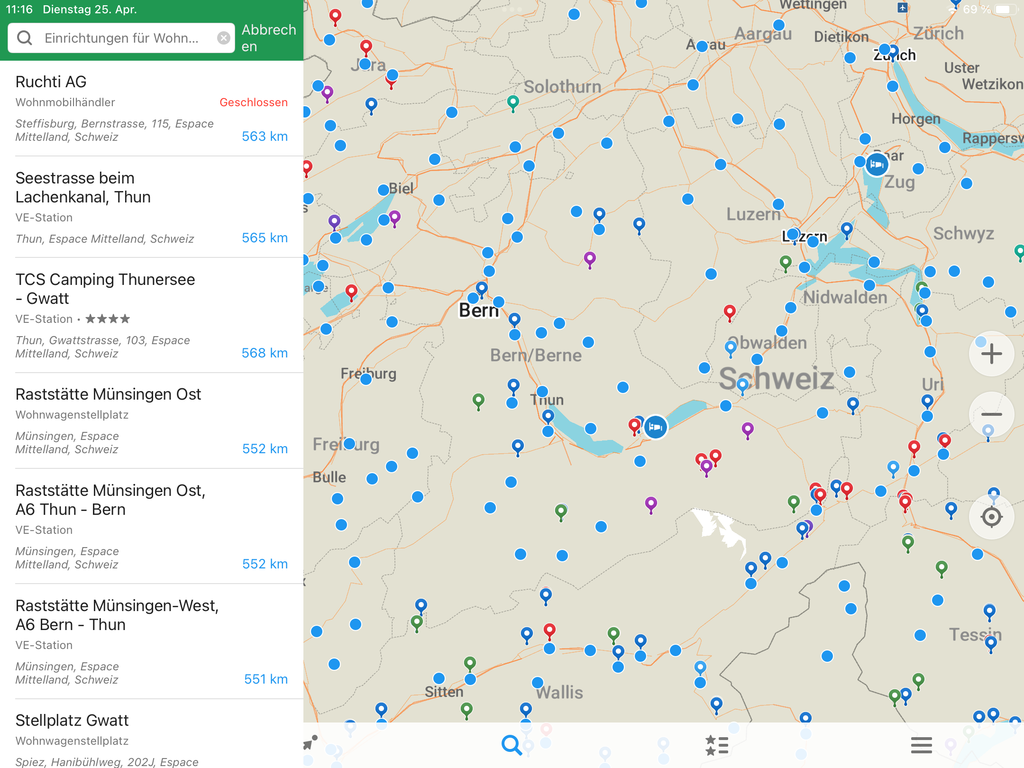Tap blue pin at Bern city
Screen dimensions: 1024x768
pos(481,289)
